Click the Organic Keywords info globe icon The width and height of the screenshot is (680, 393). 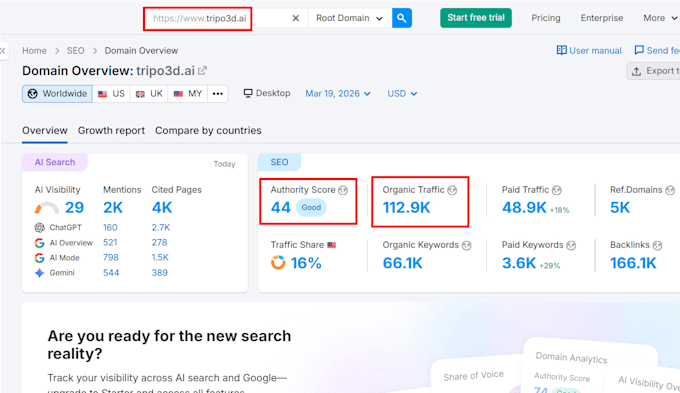[x=467, y=246]
